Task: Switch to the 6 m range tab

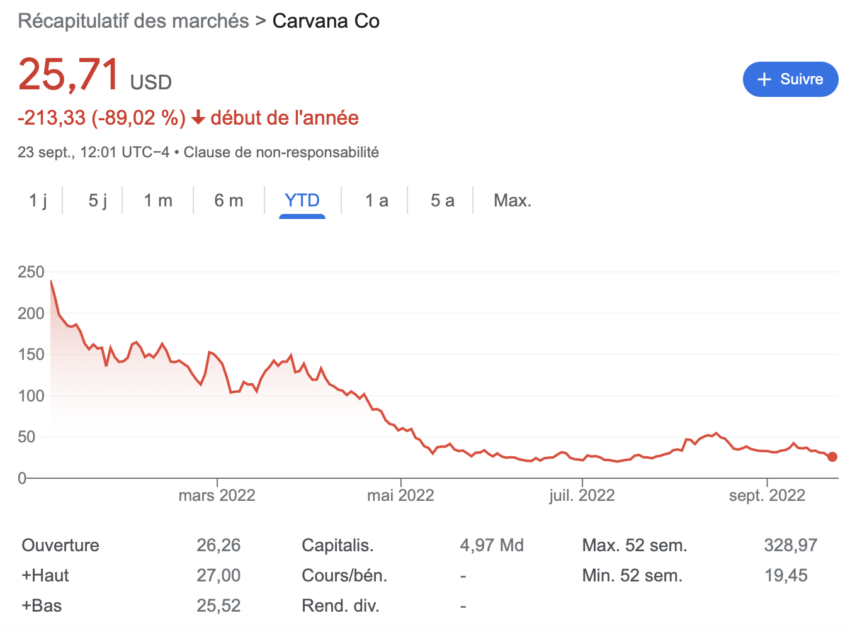Action: (228, 200)
